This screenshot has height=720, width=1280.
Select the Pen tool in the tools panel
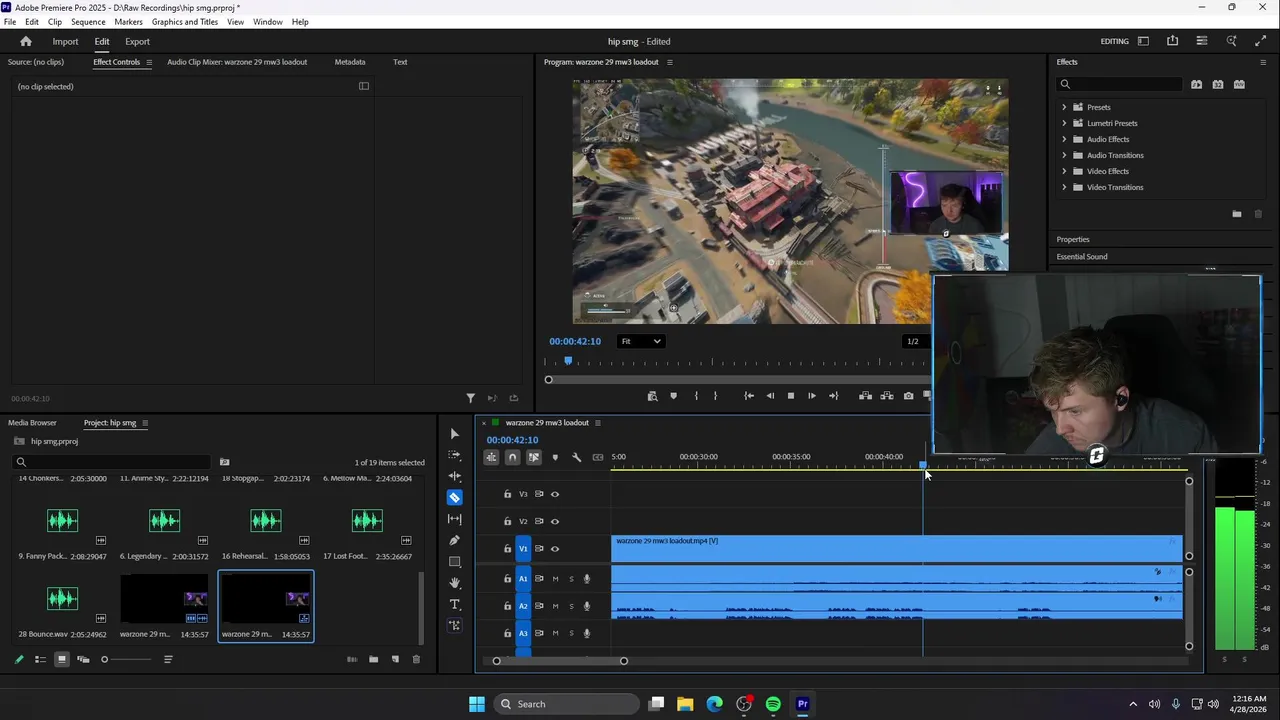[x=455, y=540]
